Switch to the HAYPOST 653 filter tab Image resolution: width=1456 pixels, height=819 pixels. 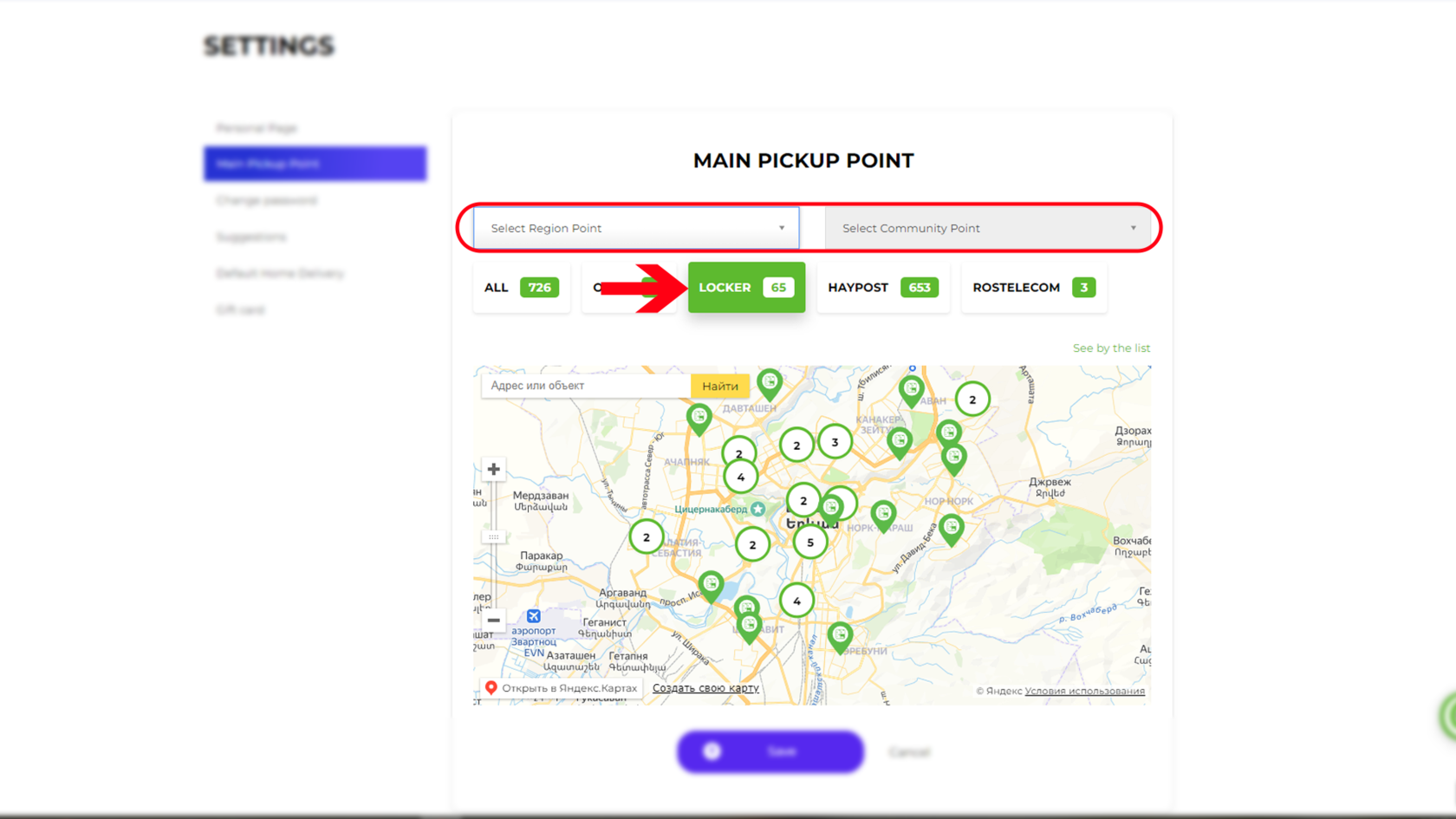point(883,287)
